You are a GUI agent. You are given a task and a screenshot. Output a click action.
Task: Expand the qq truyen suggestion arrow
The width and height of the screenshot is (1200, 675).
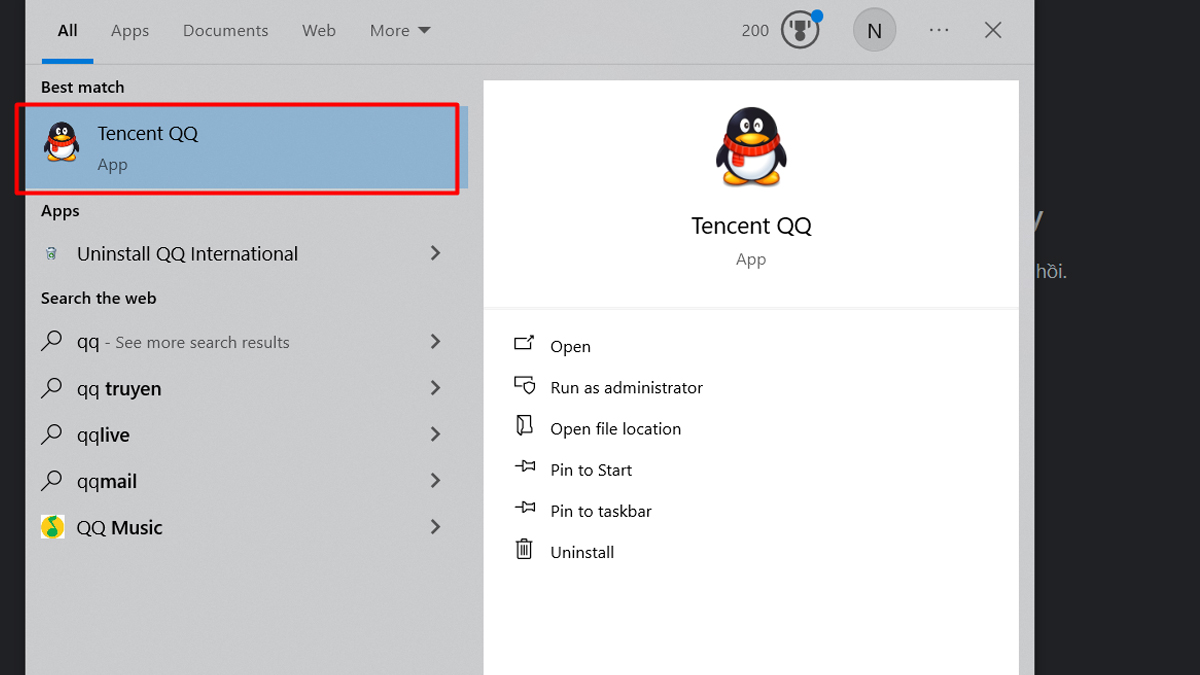pyautogui.click(x=435, y=388)
